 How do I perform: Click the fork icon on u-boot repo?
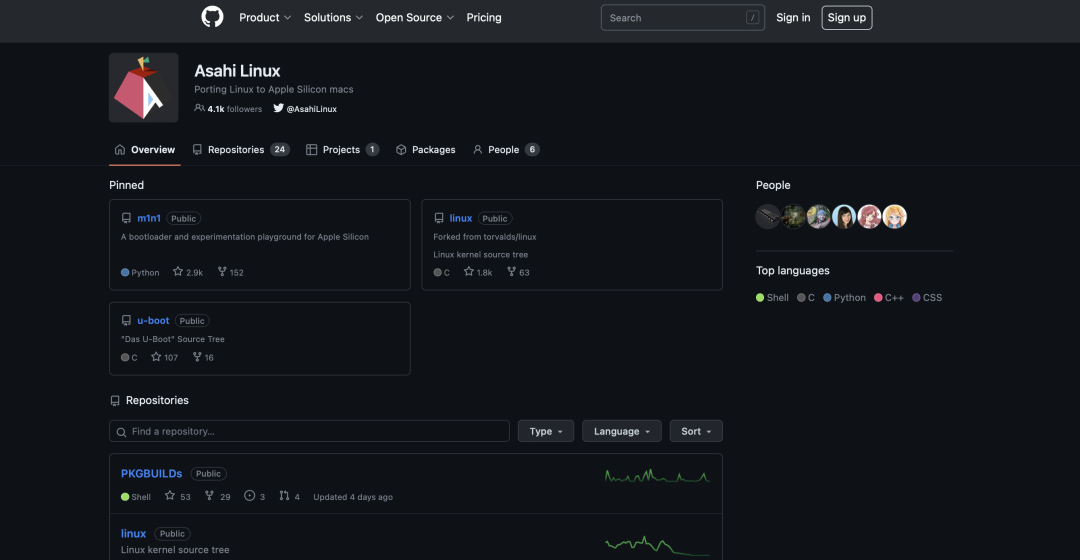click(x=197, y=357)
